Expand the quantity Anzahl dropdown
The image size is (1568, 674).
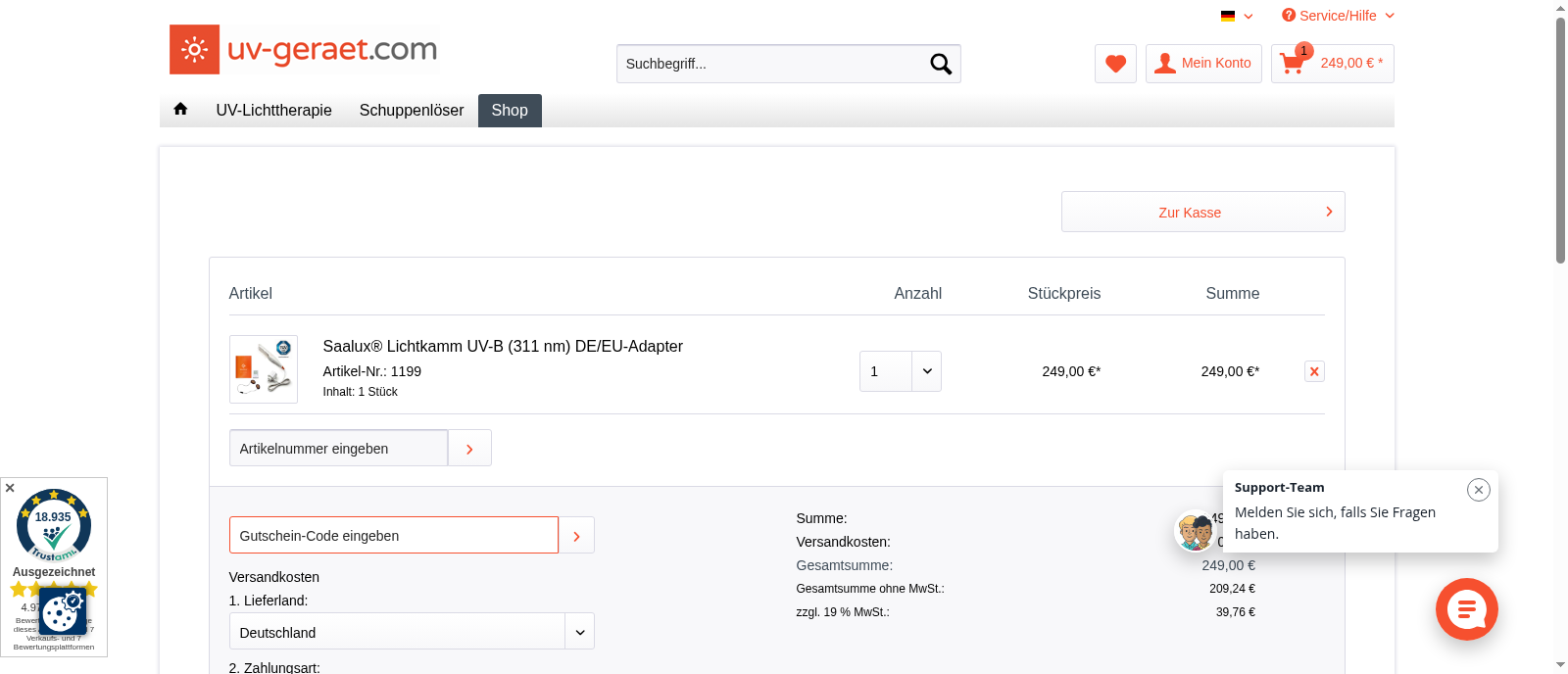coord(926,371)
